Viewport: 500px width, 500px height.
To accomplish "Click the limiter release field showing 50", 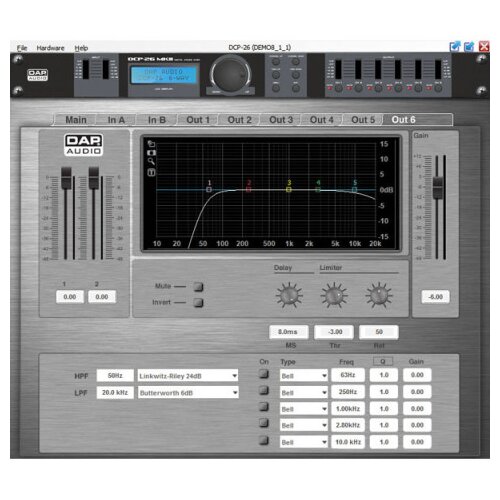I will 379,332.
